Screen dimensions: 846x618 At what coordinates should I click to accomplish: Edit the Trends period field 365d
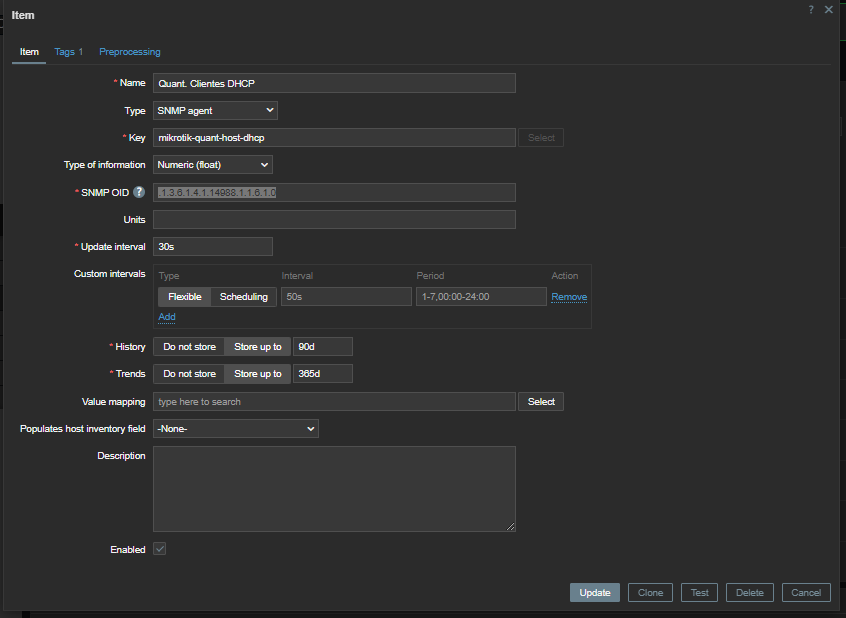(x=323, y=373)
